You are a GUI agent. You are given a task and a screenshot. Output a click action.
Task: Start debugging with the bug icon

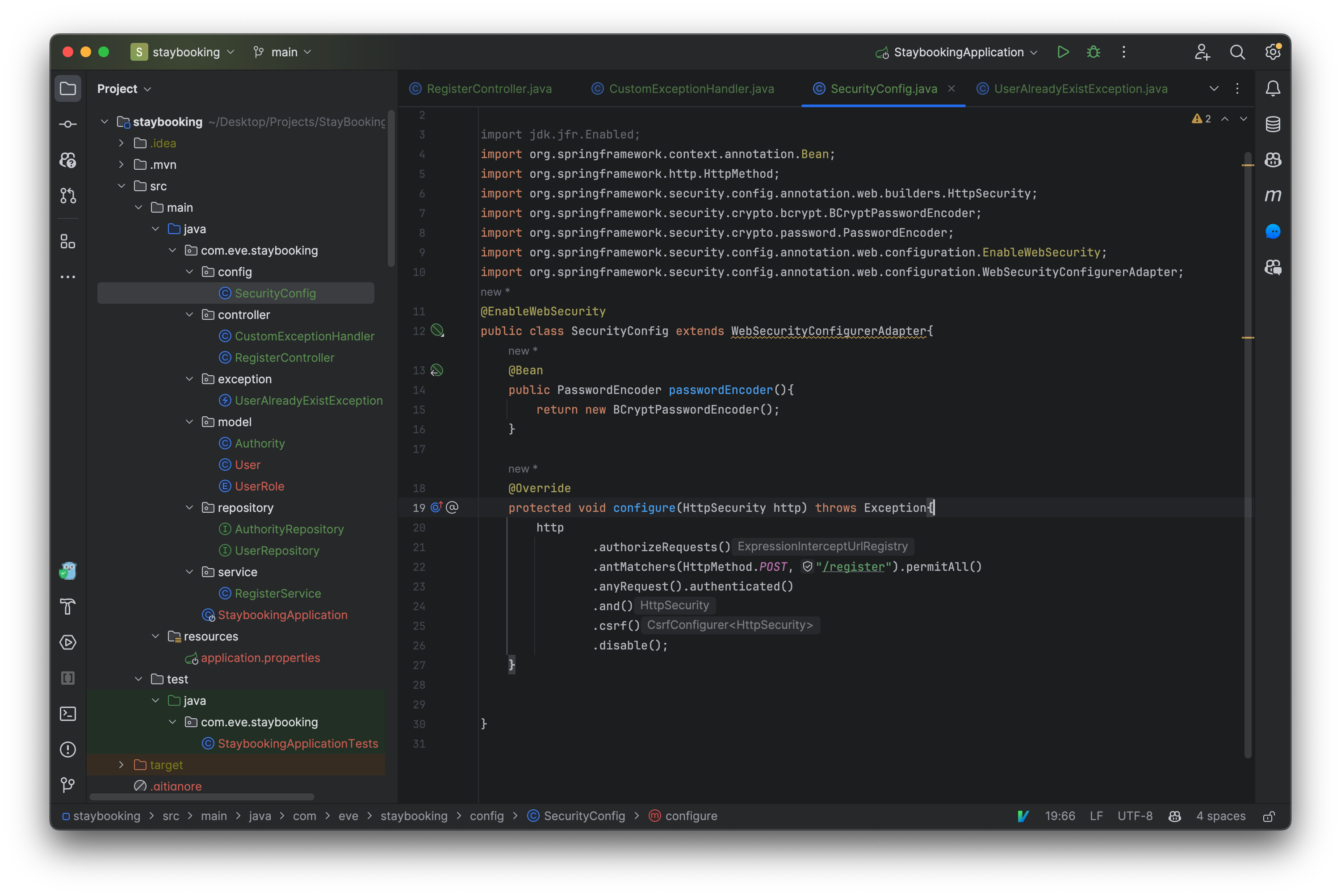point(1093,52)
